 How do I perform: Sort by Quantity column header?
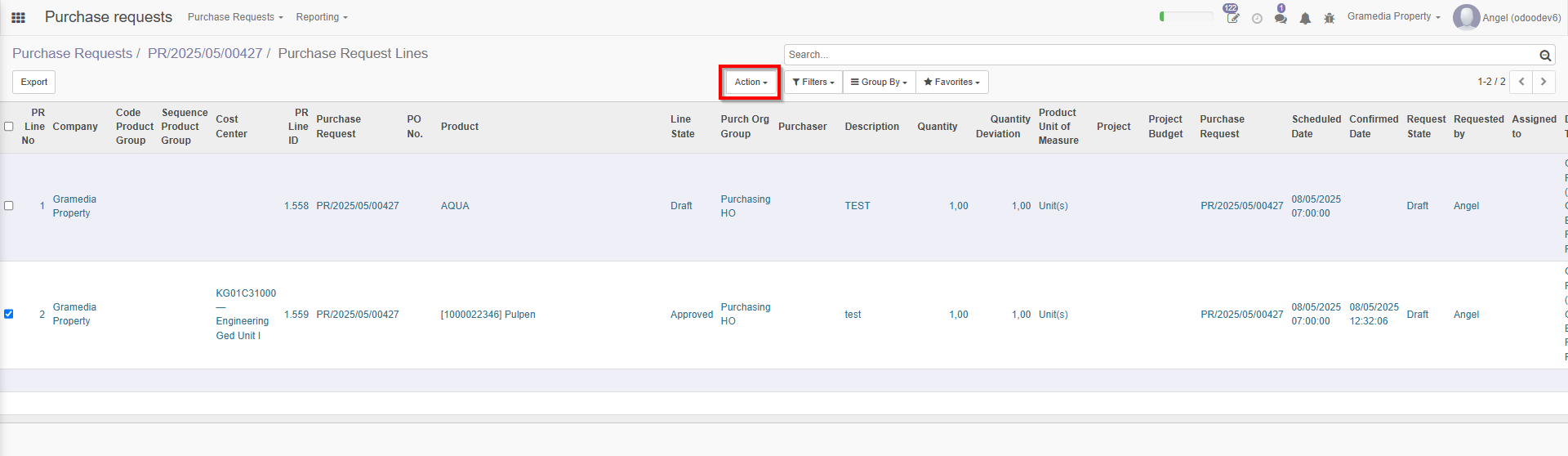pyautogui.click(x=938, y=127)
